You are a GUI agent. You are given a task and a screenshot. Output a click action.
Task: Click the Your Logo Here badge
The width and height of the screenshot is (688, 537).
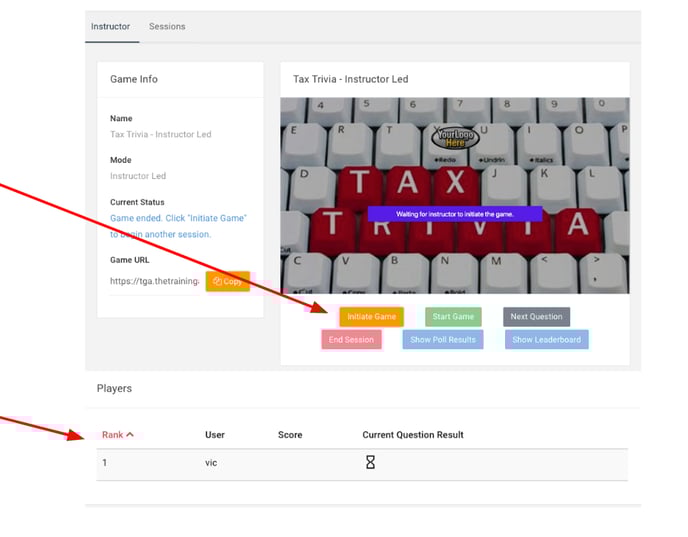pos(455,138)
